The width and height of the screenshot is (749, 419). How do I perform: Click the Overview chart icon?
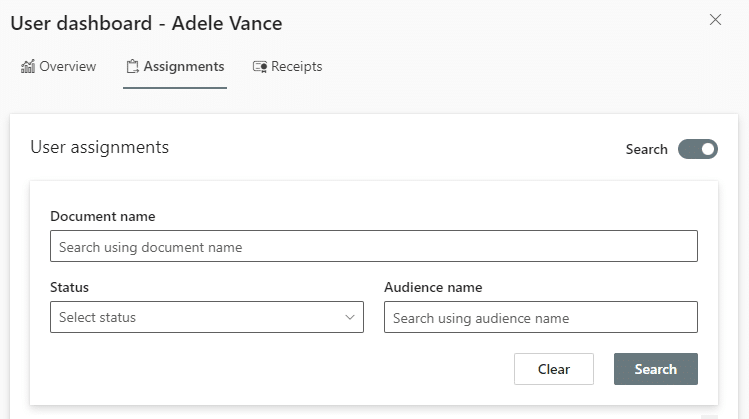(28, 66)
